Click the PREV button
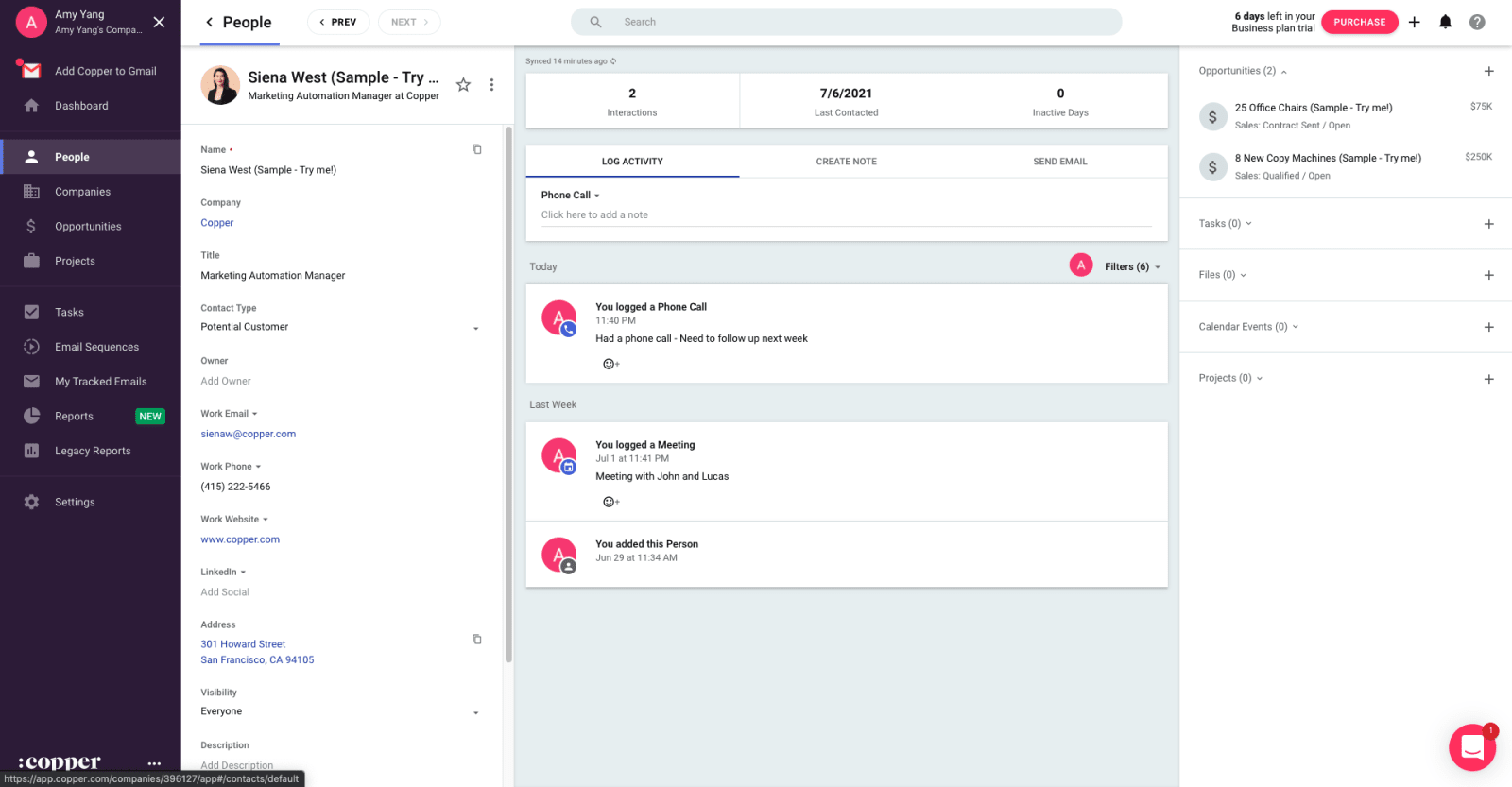This screenshot has width=1512, height=787. tap(338, 22)
